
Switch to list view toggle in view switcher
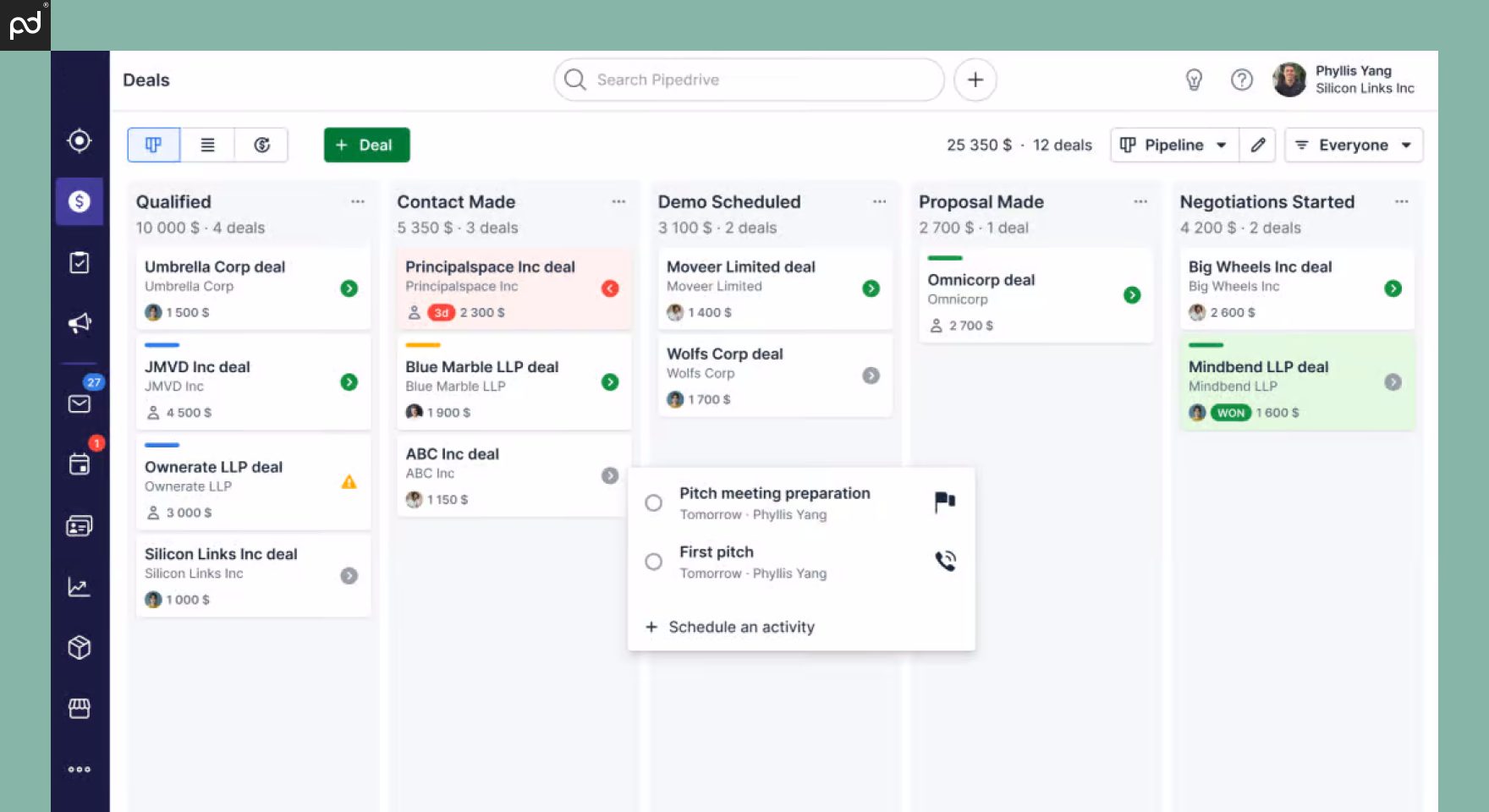click(206, 145)
